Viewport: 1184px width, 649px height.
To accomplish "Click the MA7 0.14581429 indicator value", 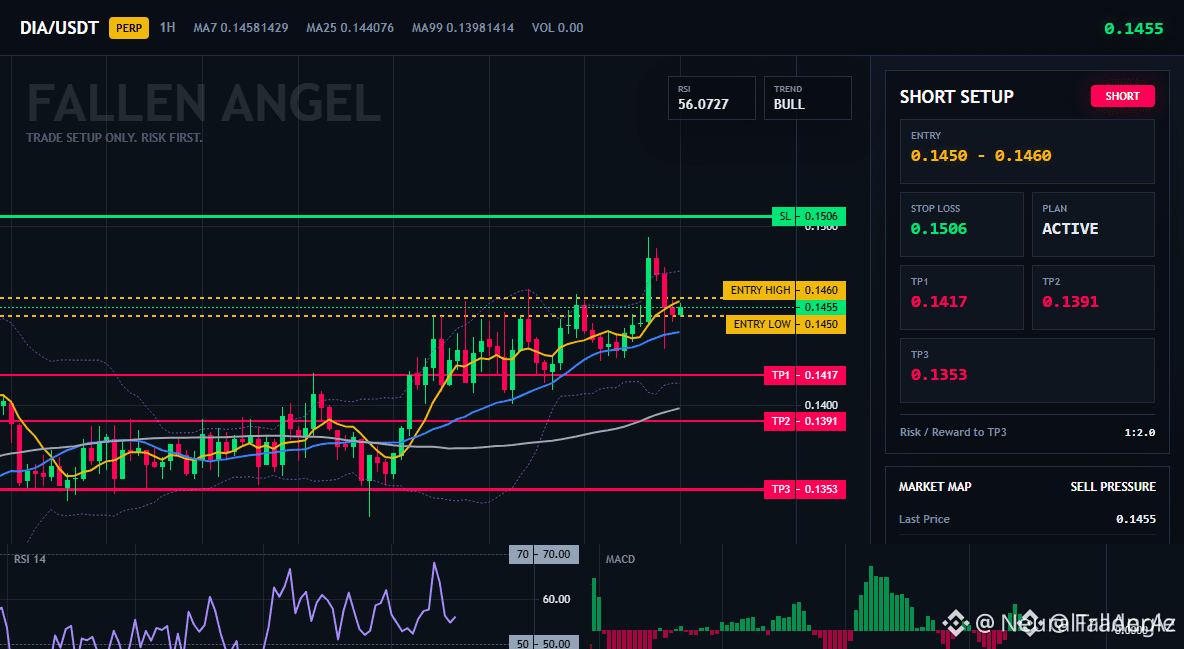I will click(240, 28).
